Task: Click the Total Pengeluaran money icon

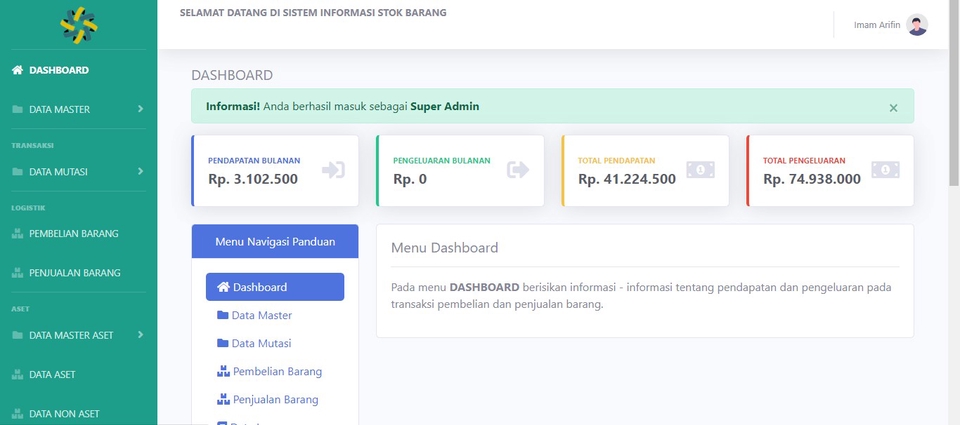Action: tap(885, 170)
